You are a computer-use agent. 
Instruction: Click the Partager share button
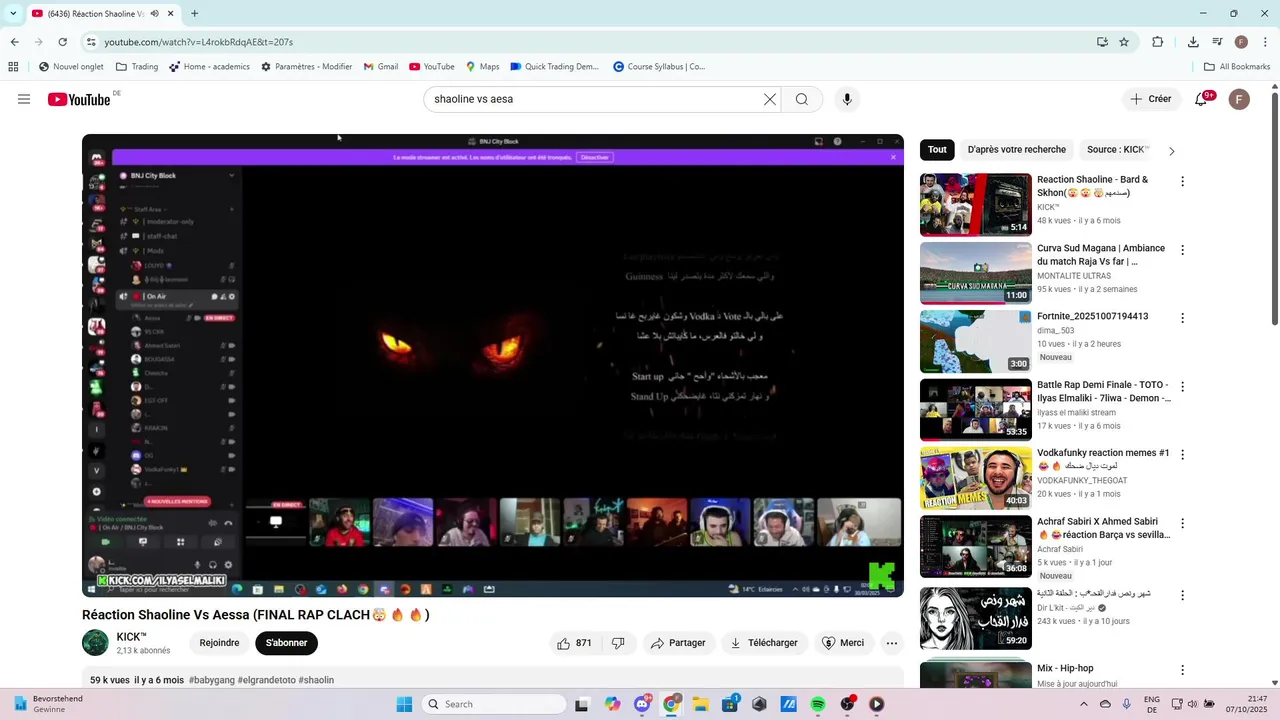tap(678, 643)
